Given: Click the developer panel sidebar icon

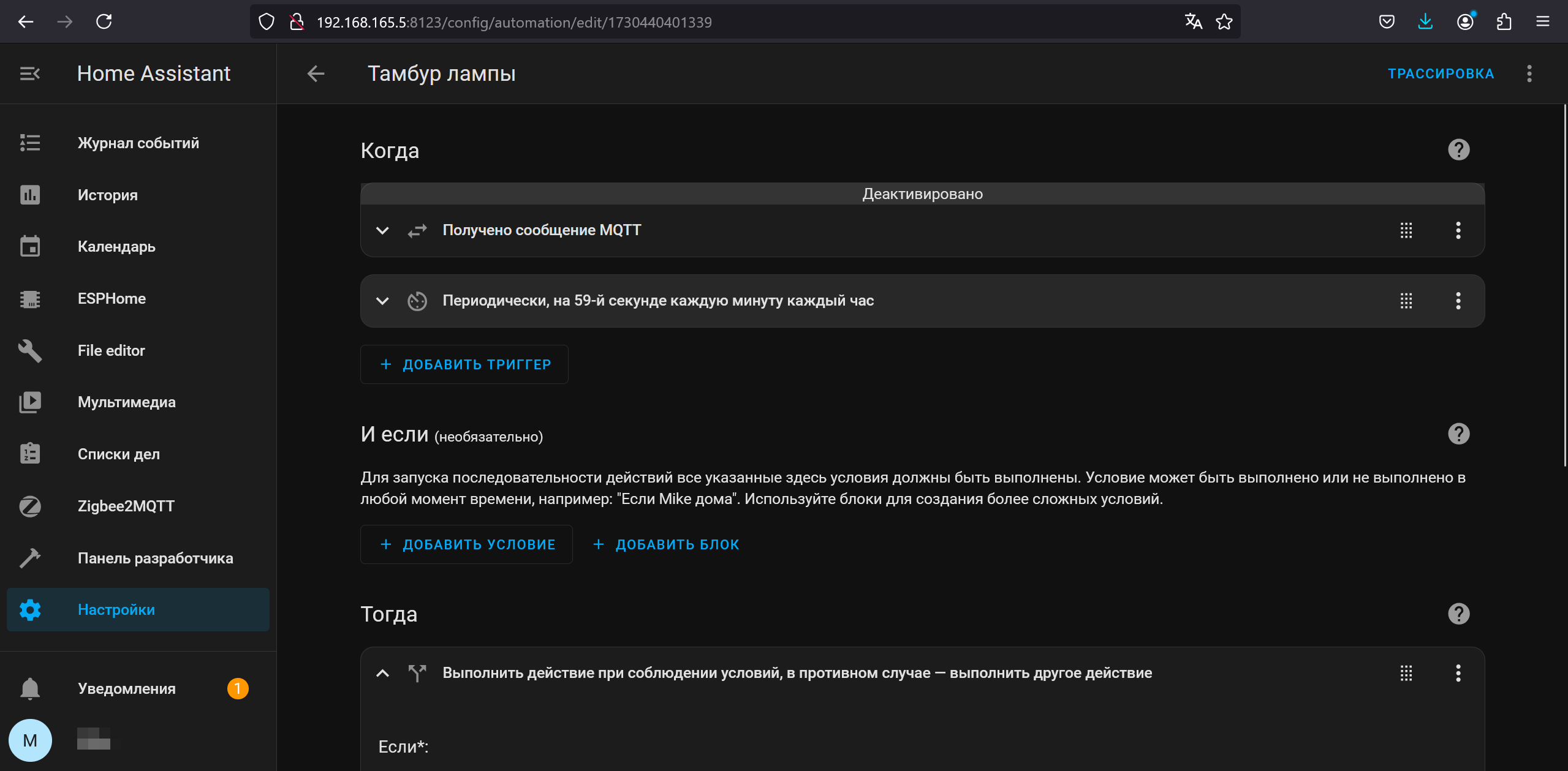Looking at the screenshot, I should click(31, 558).
